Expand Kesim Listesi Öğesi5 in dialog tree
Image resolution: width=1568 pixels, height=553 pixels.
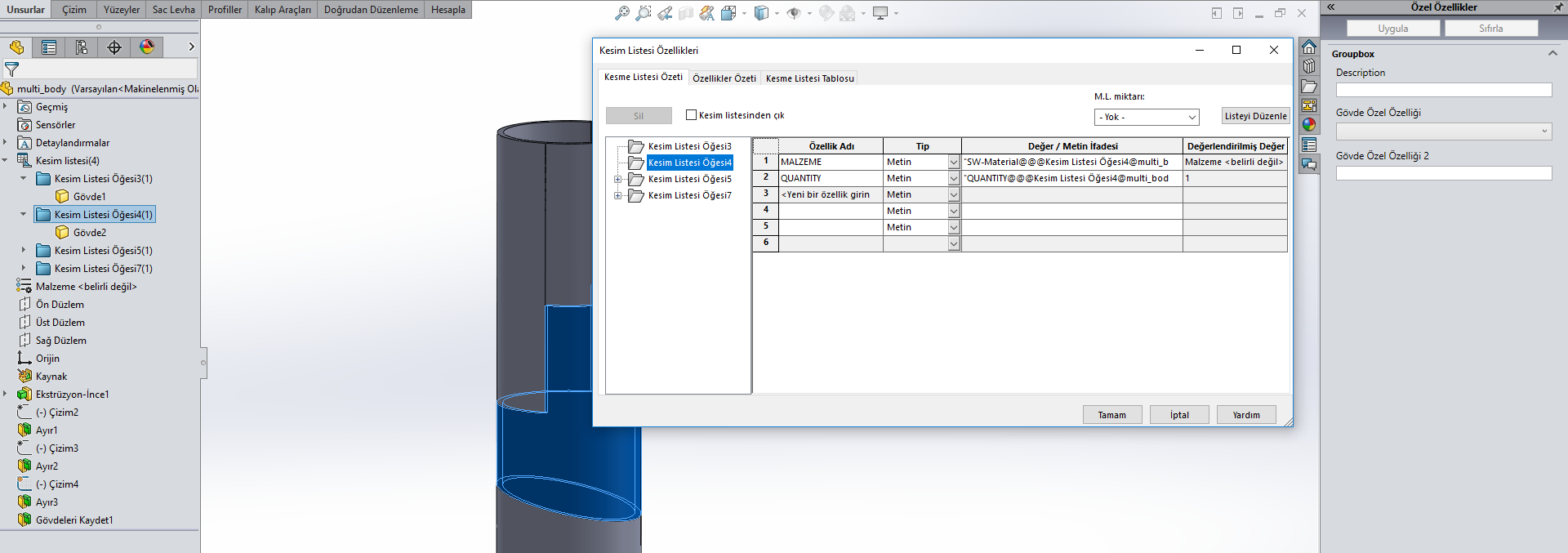click(x=618, y=179)
